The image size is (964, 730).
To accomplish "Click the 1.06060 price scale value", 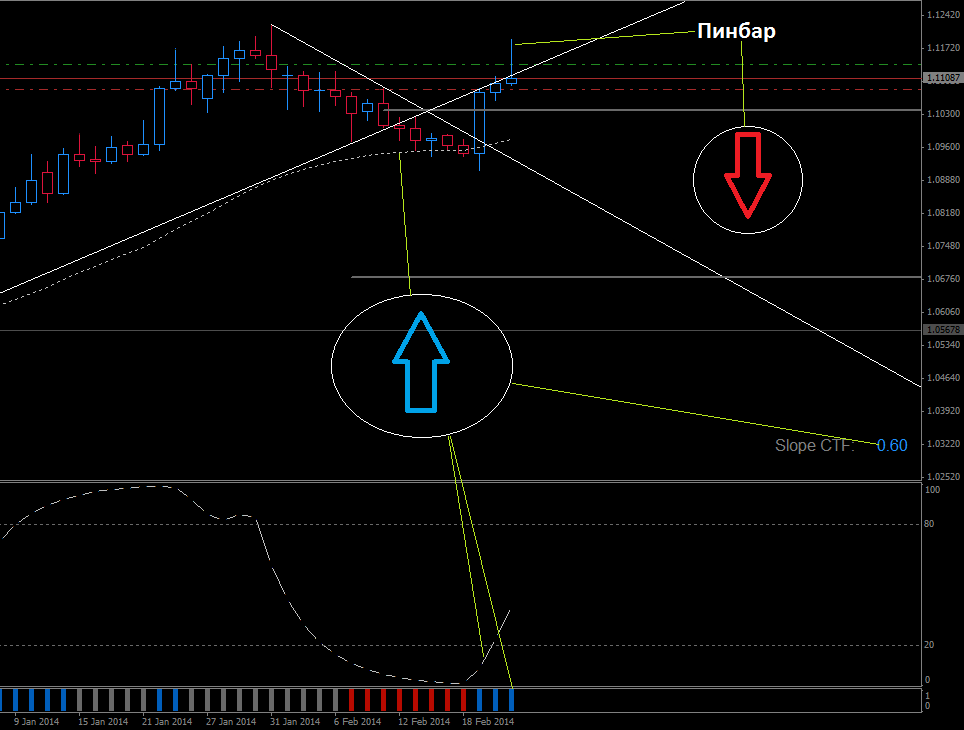I will 943,312.
